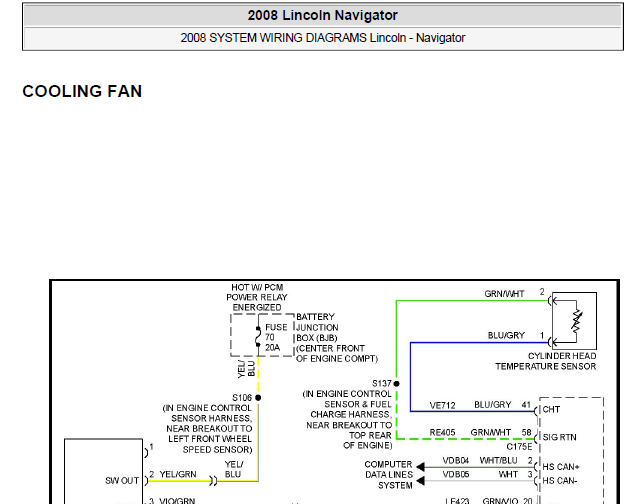Click the cylinder head temperature sensor resistor symbol
The width and height of the screenshot is (636, 504).
(577, 320)
